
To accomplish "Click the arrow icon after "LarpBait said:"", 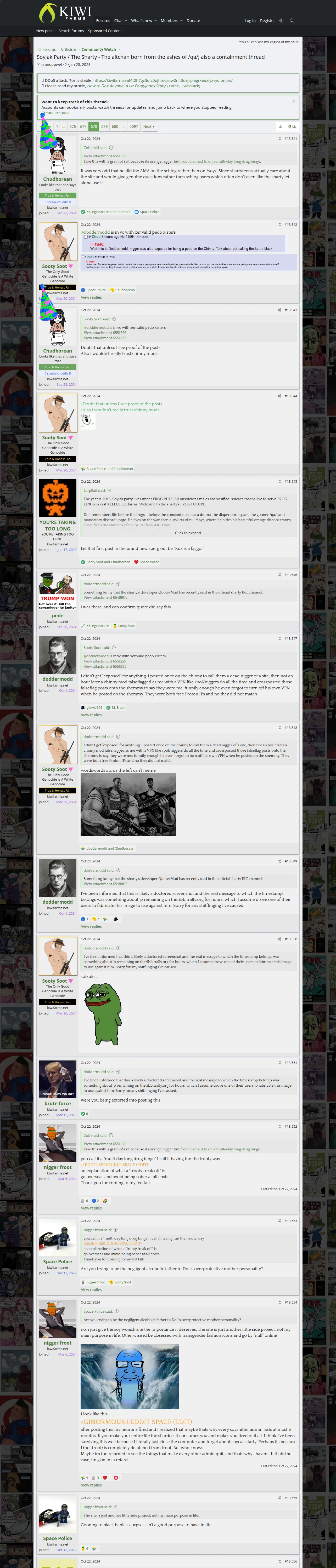I will (x=110, y=491).
